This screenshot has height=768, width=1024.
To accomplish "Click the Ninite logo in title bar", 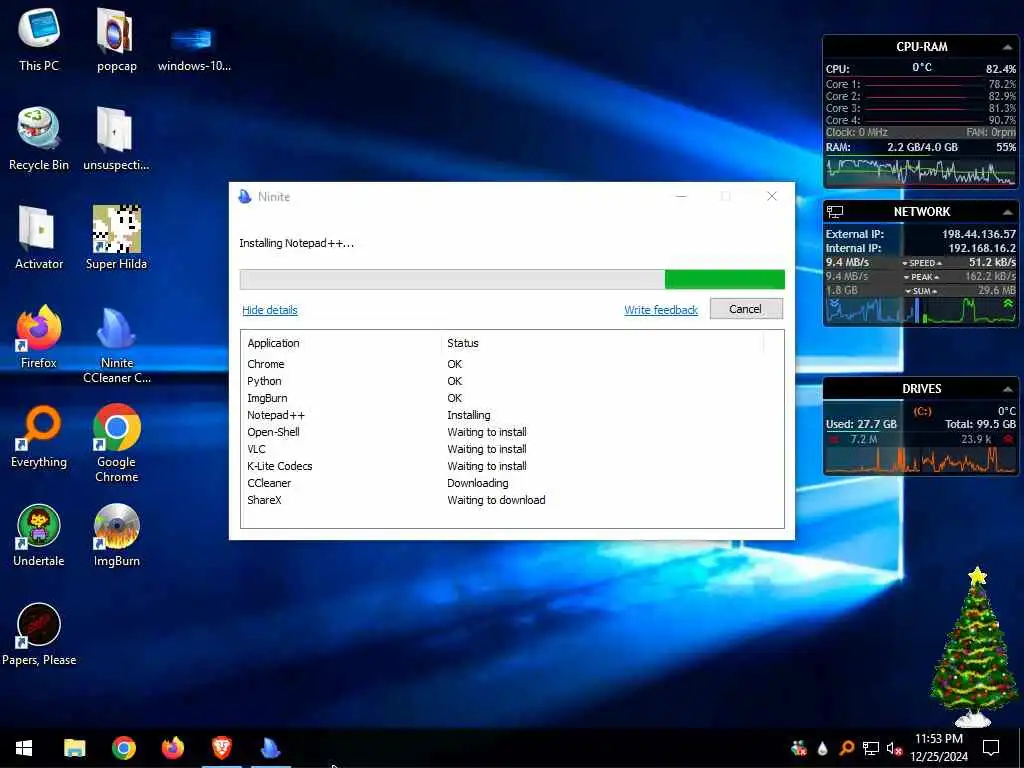I will coord(245,196).
